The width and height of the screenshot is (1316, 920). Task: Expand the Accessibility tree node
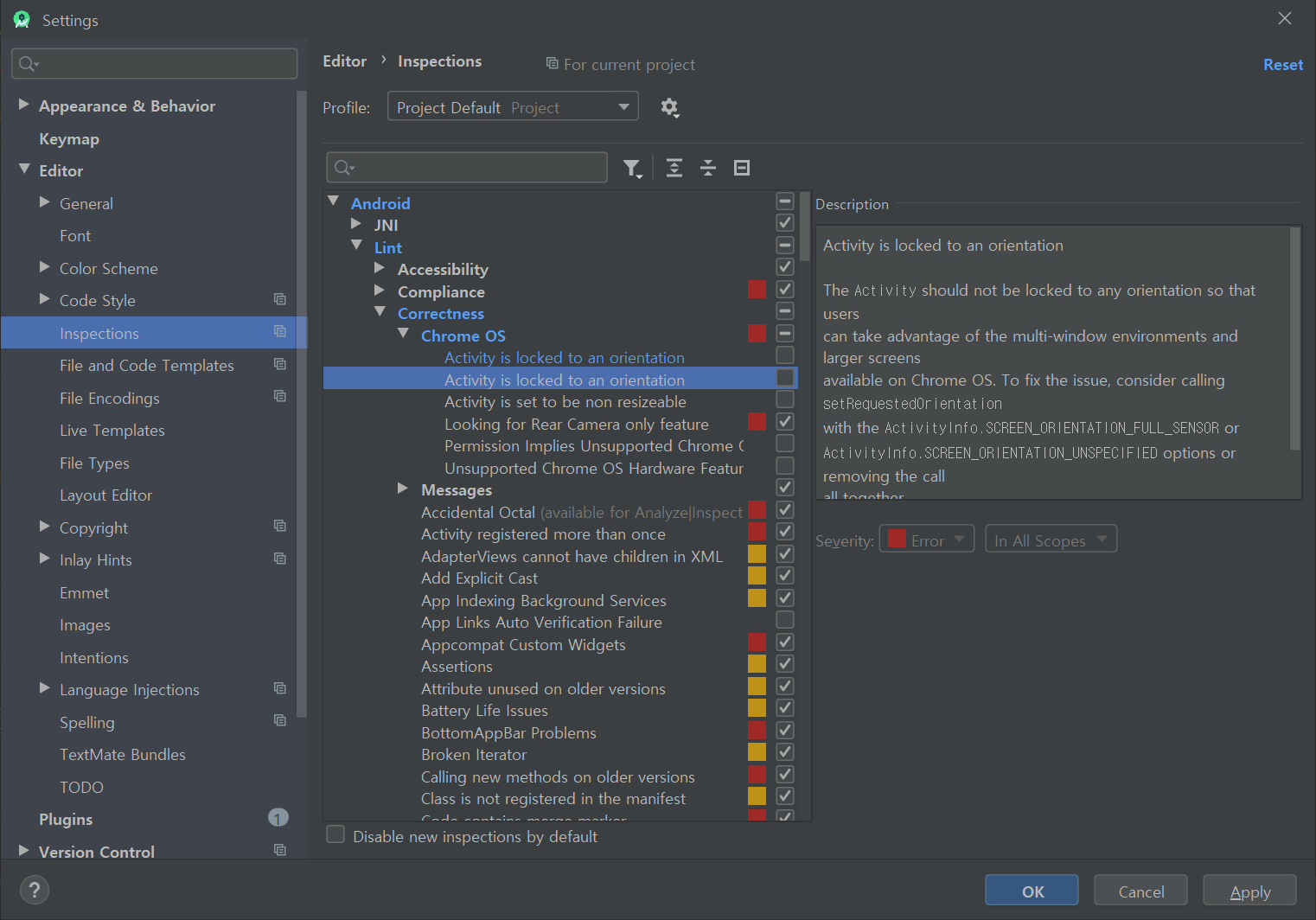380,268
